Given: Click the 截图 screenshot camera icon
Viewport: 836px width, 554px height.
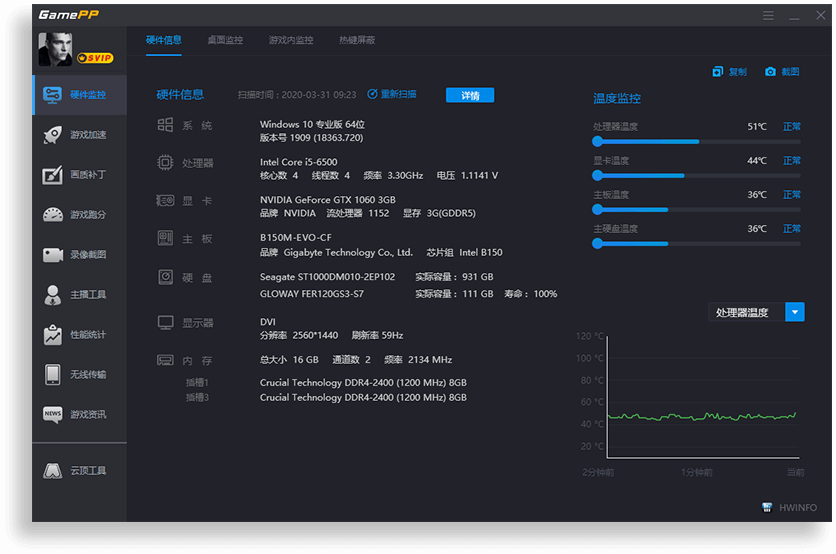Looking at the screenshot, I should (x=770, y=71).
